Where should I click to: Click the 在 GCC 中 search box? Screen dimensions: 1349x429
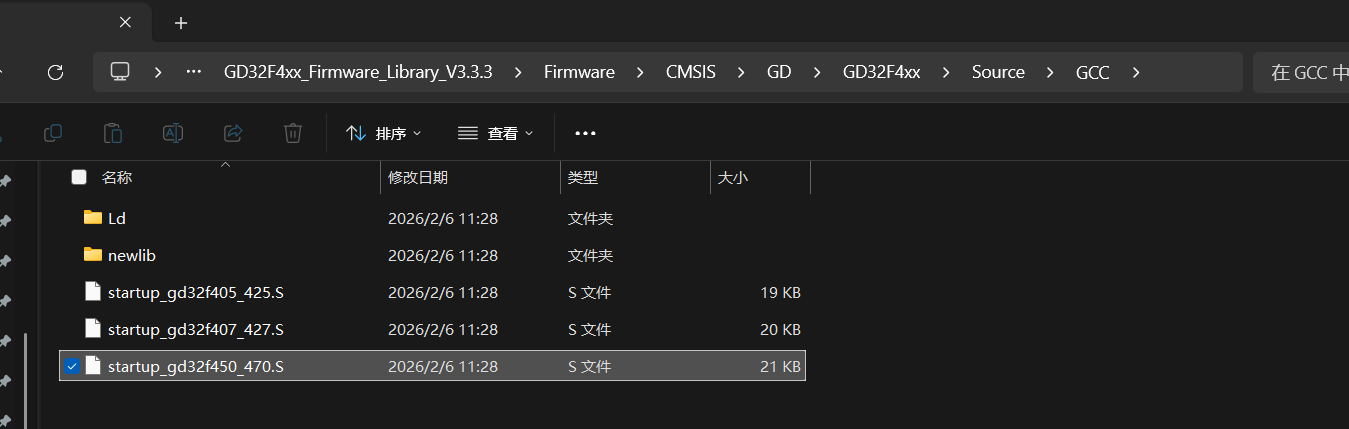pos(1301,72)
